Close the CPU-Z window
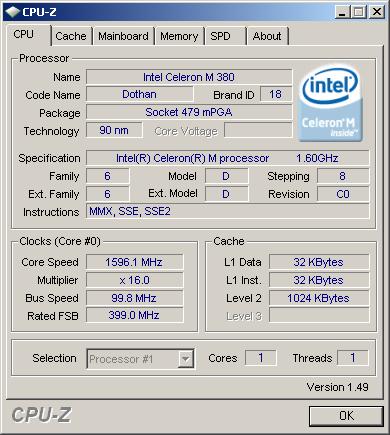This screenshot has height=435, width=390. pos(376,12)
